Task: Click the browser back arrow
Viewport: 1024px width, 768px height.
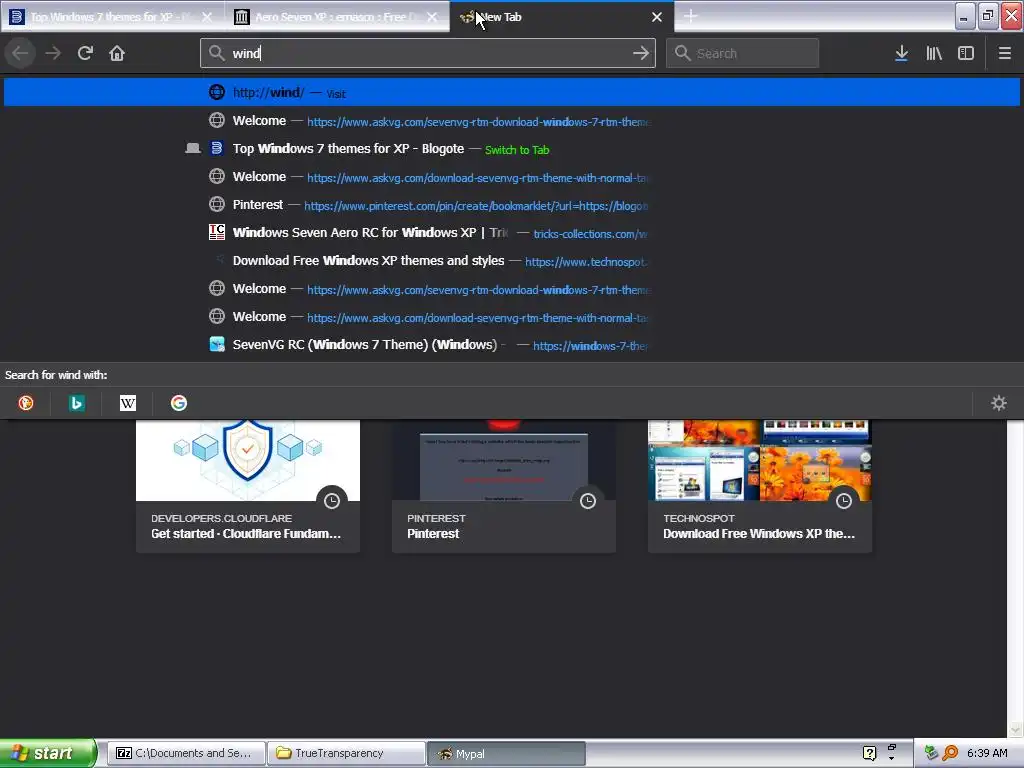Action: point(20,53)
